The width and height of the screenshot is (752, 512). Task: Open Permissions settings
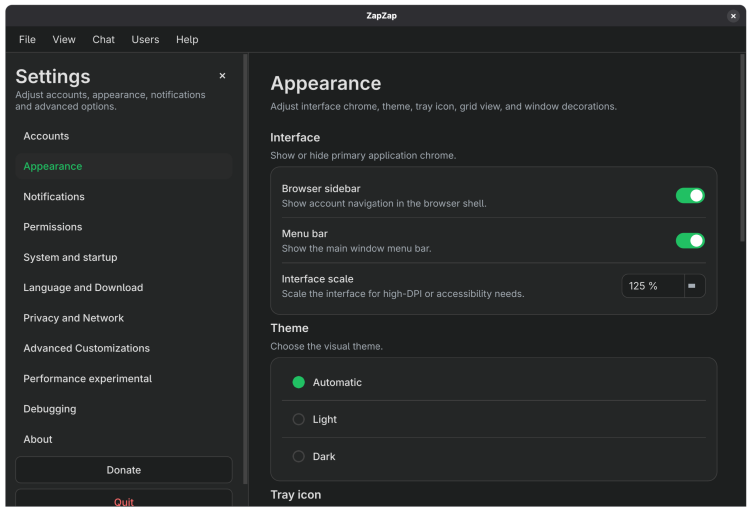click(124, 227)
